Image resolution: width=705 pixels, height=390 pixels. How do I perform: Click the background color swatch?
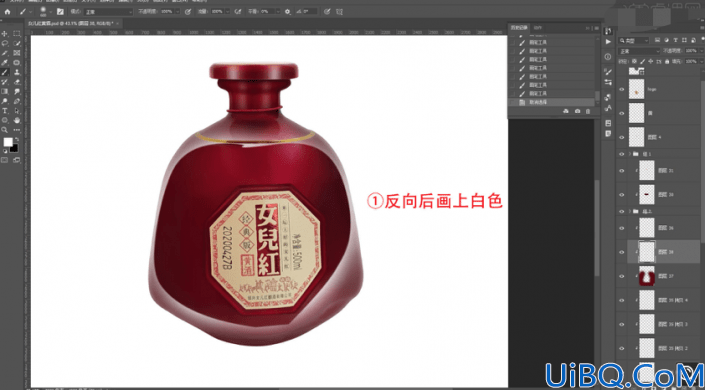point(14,148)
